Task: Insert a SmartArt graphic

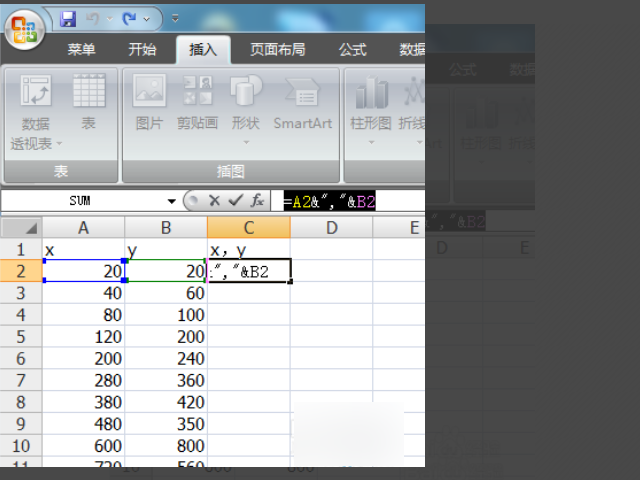Action: (302, 102)
